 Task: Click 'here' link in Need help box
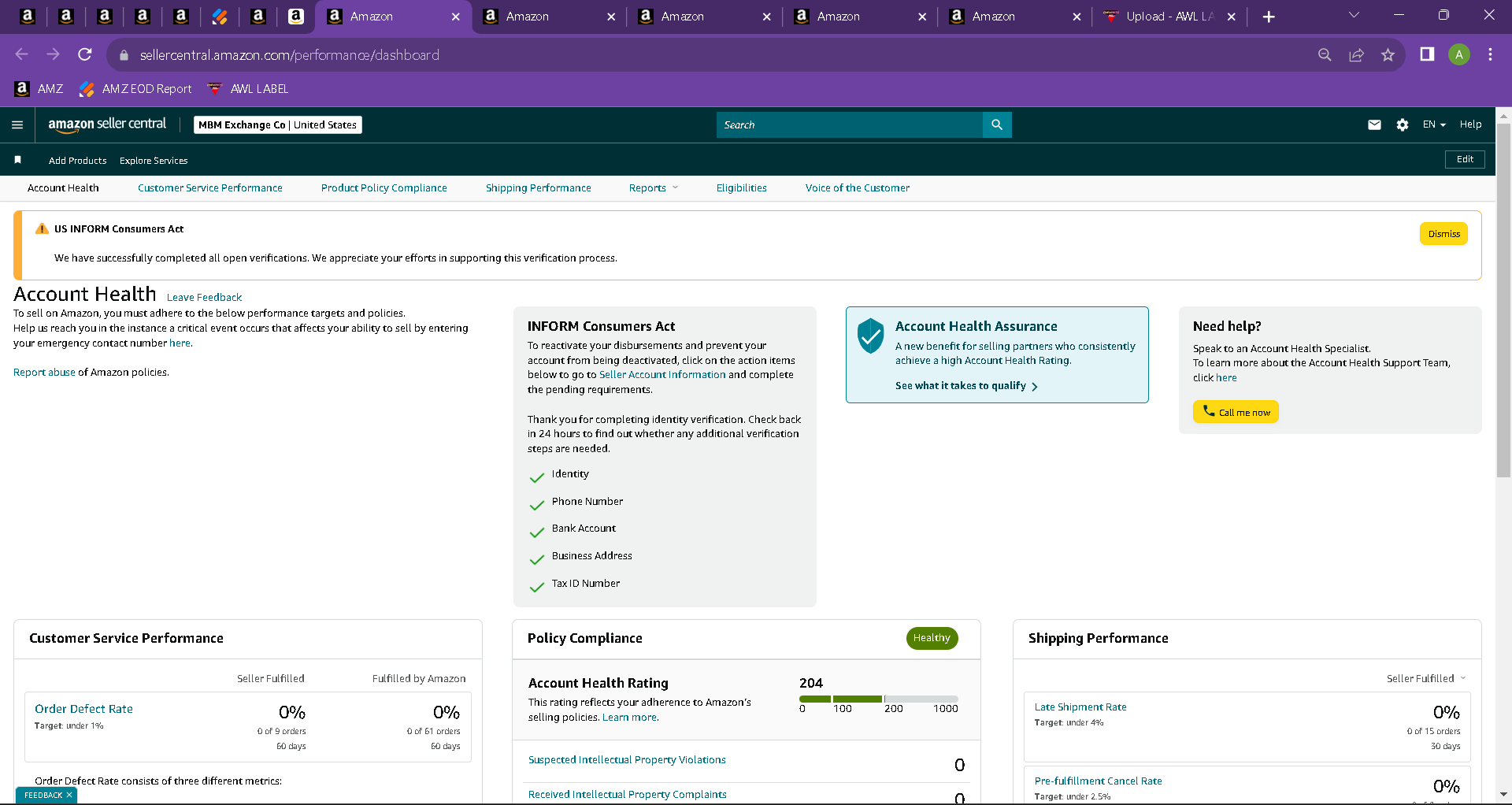click(x=1226, y=378)
